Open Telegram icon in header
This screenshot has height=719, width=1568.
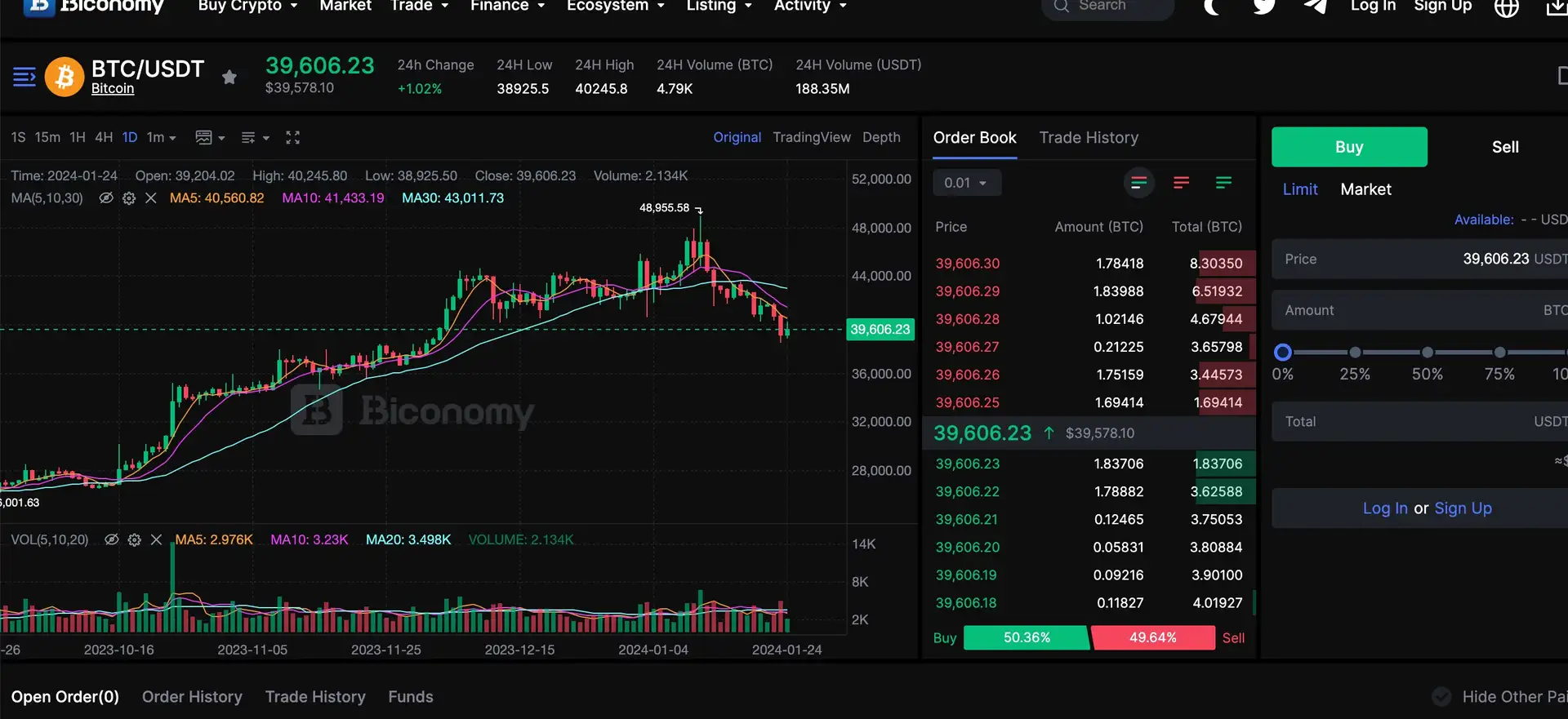point(1315,7)
